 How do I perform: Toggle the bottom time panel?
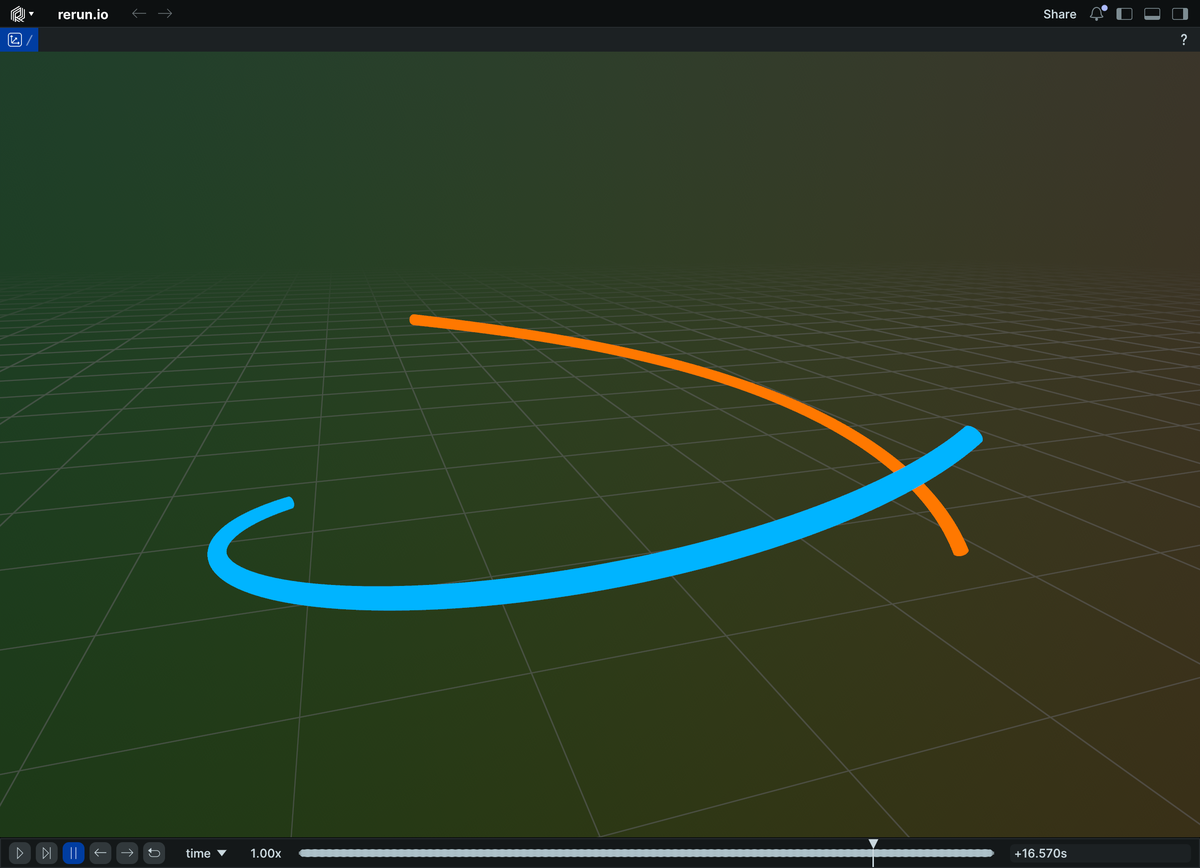[1152, 14]
